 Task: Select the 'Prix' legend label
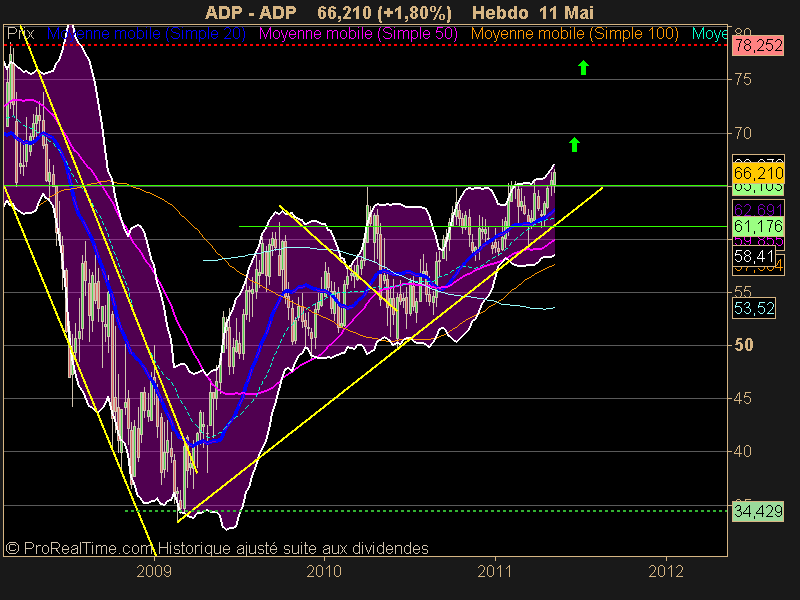coord(20,34)
